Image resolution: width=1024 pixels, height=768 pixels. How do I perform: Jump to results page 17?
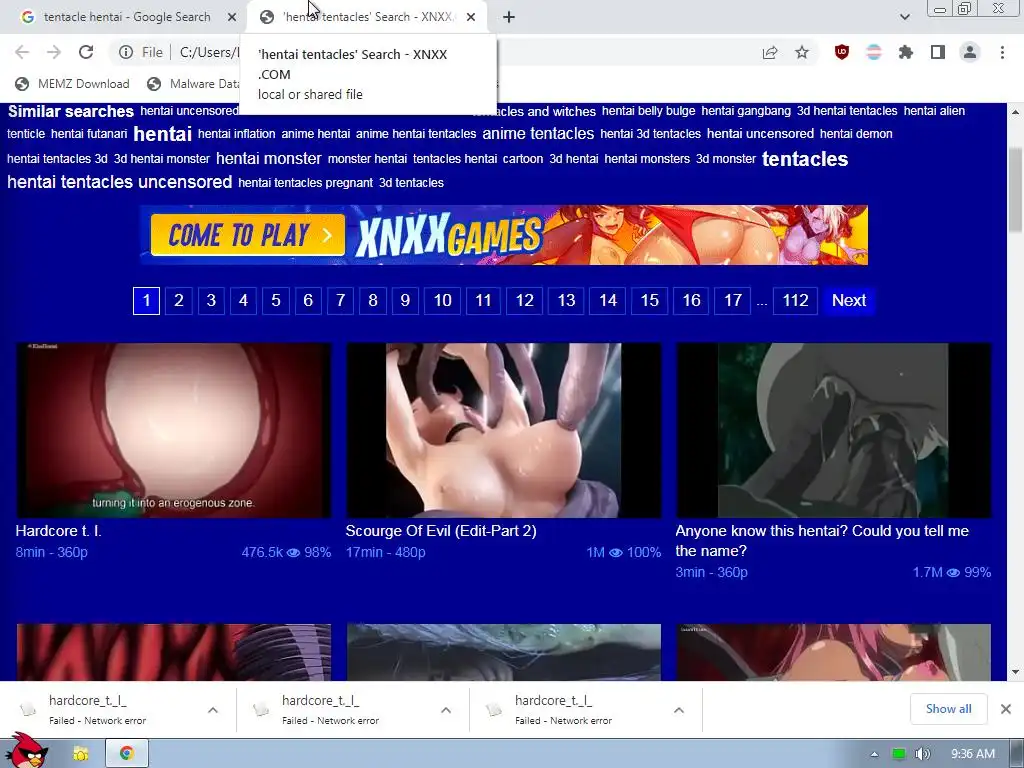(733, 300)
